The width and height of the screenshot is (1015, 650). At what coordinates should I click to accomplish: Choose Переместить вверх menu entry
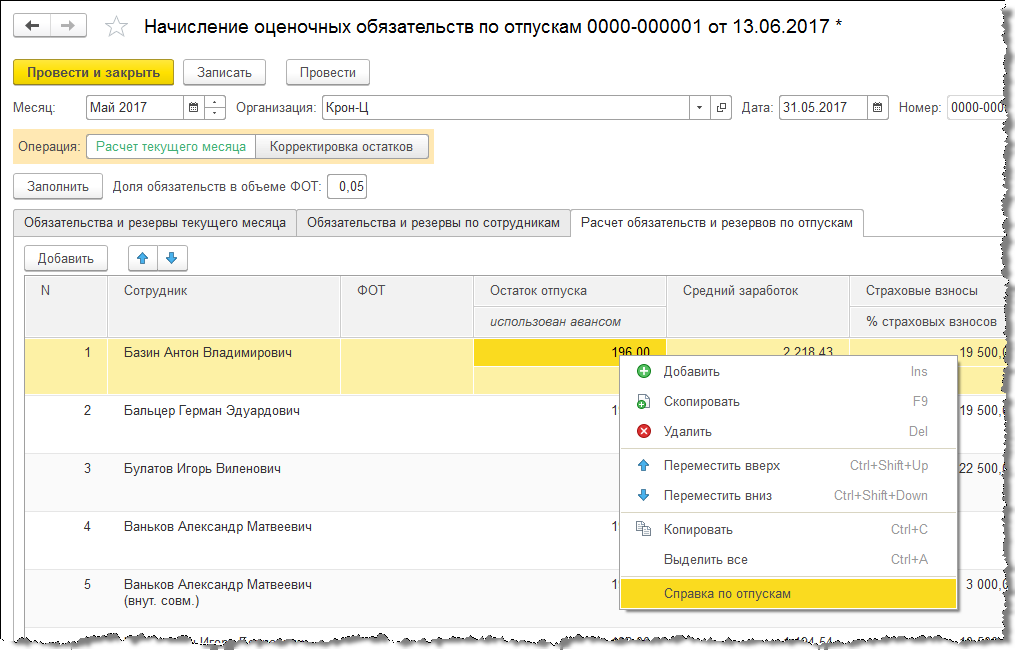coord(788,465)
